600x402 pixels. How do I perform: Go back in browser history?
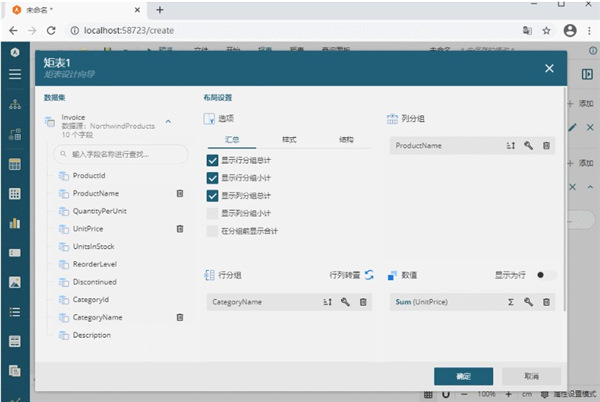(x=13, y=31)
